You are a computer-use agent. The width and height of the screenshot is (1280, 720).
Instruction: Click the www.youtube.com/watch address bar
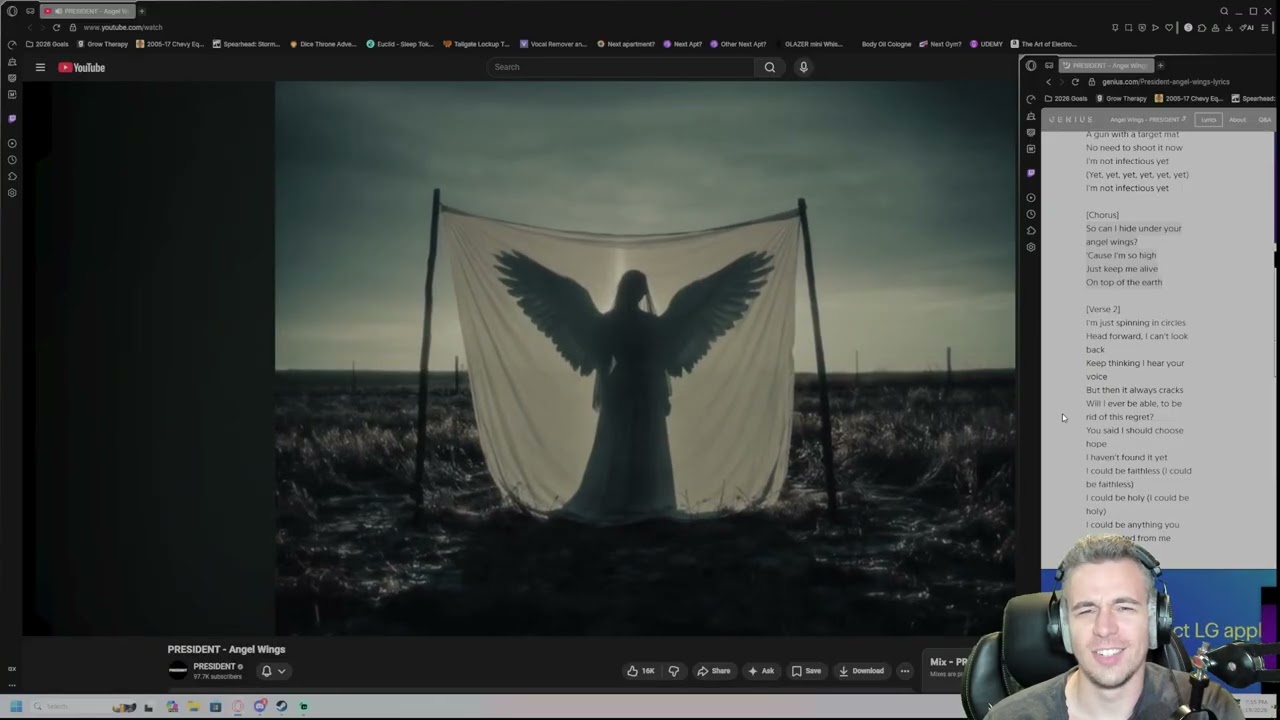point(123,27)
